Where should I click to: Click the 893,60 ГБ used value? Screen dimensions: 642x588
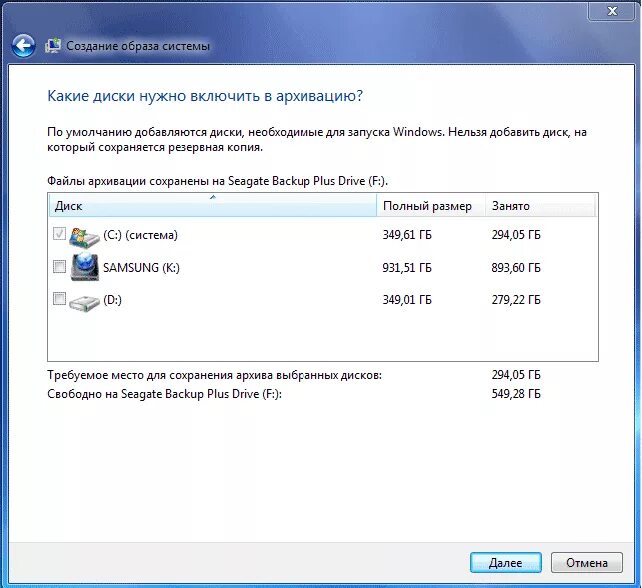[x=516, y=267]
